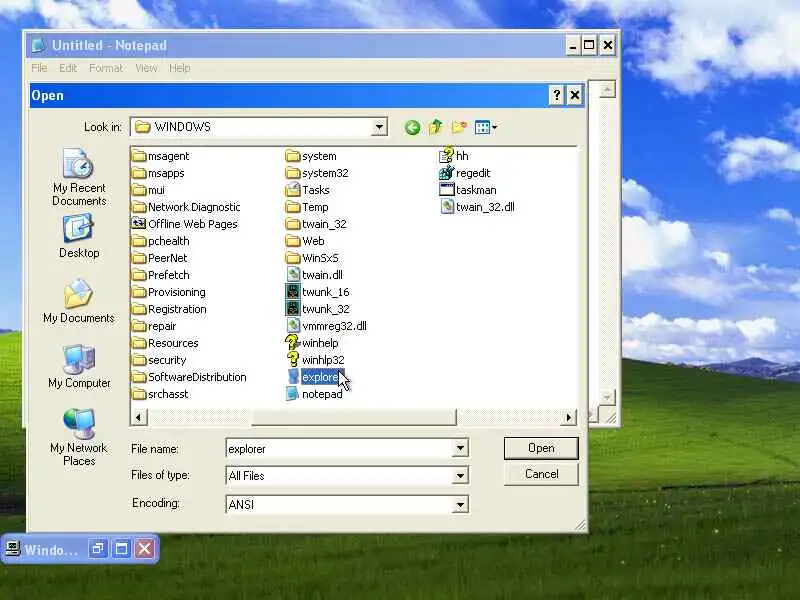
Task: Select the repair folder
Action: click(x=154, y=326)
